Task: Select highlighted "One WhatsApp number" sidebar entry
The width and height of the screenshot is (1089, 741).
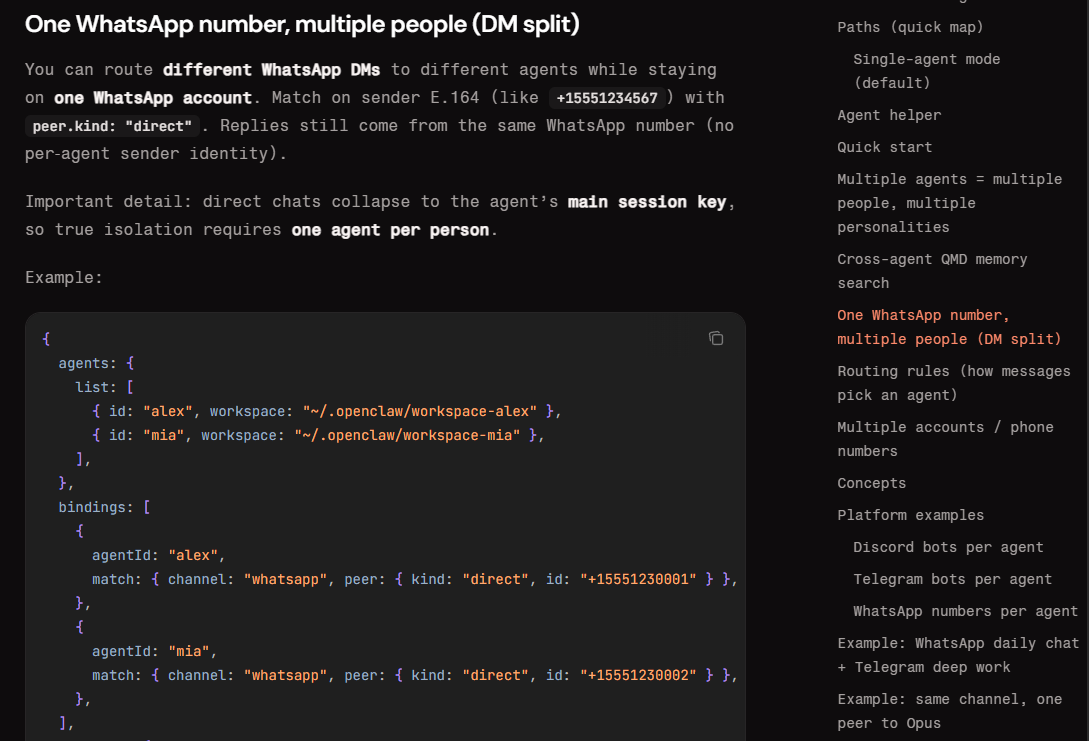Action: coord(949,327)
